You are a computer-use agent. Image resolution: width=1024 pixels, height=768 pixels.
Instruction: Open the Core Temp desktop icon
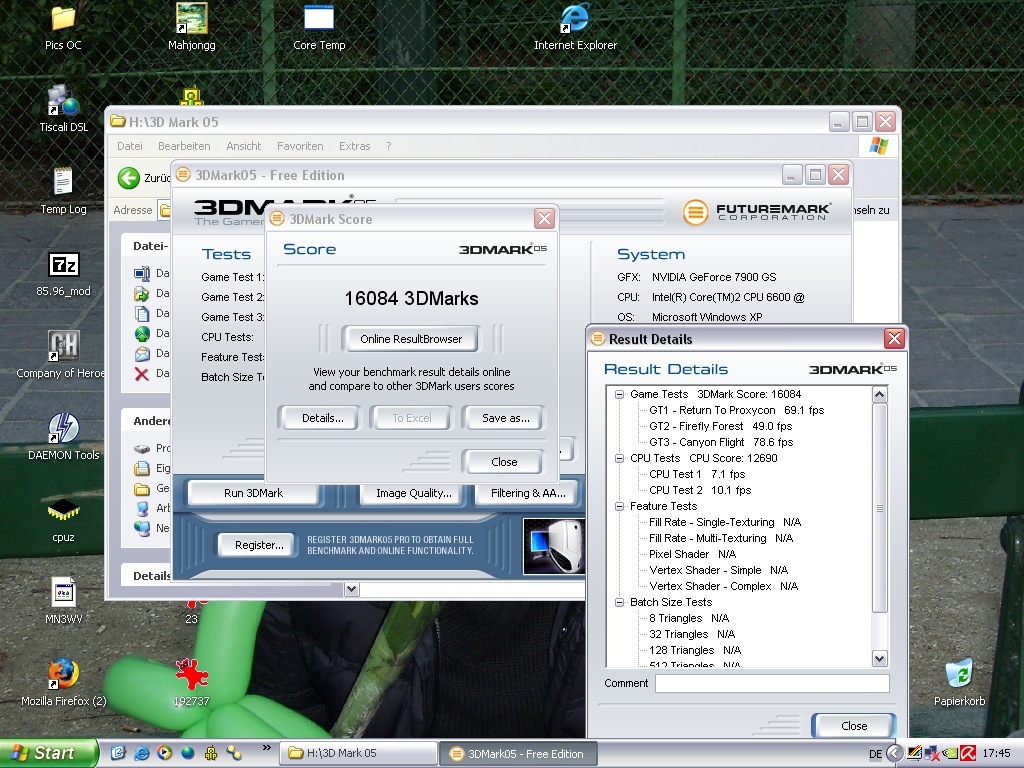click(319, 19)
